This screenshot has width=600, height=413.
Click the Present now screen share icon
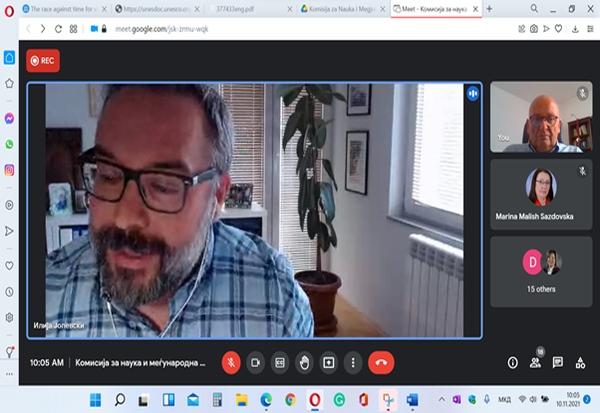(x=328, y=362)
